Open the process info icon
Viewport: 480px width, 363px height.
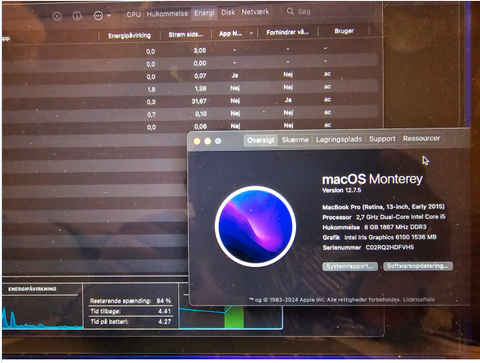[x=77, y=16]
